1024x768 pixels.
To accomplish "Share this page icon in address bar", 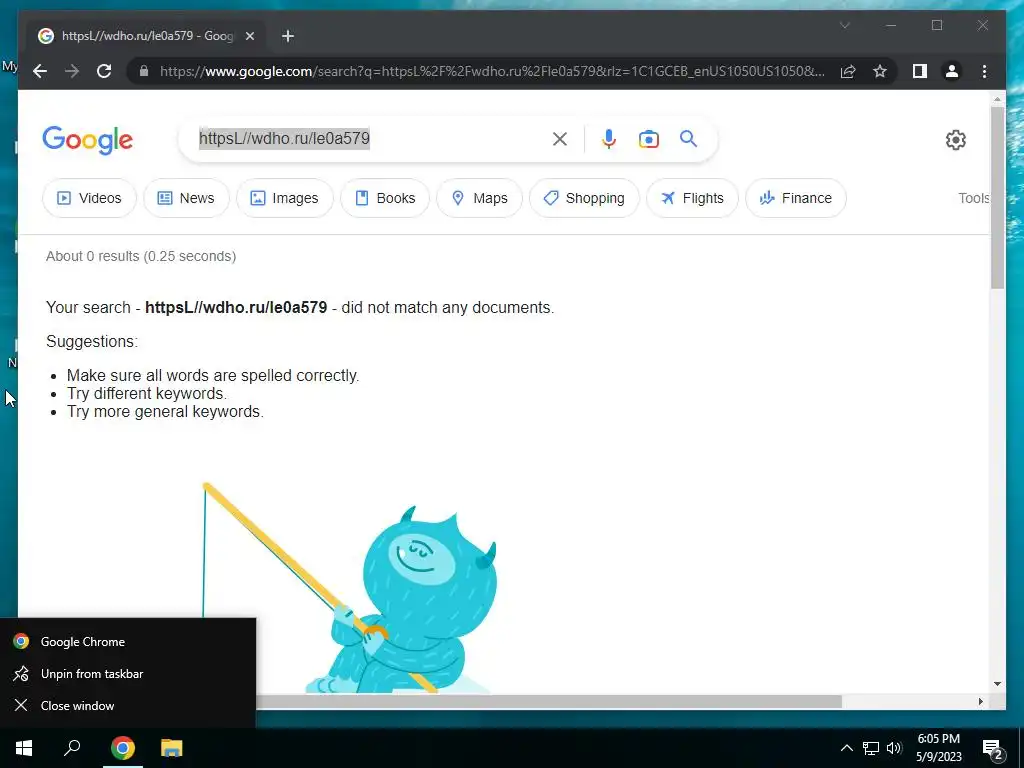I will point(848,71).
